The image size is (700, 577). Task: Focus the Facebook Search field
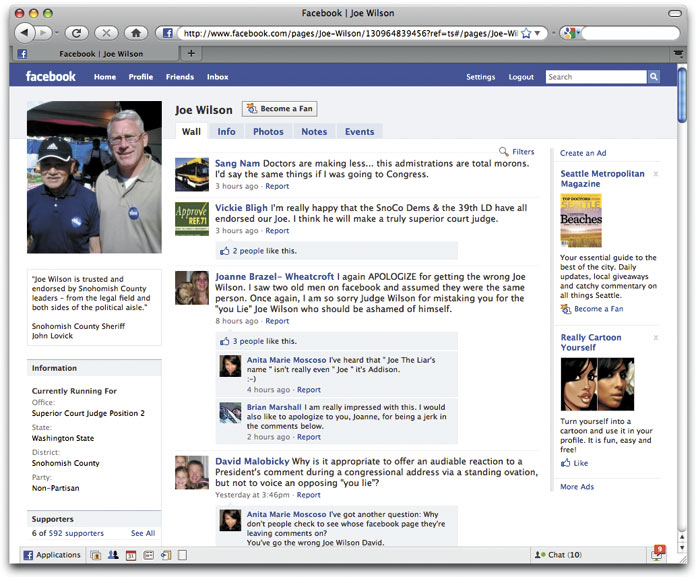[596, 77]
